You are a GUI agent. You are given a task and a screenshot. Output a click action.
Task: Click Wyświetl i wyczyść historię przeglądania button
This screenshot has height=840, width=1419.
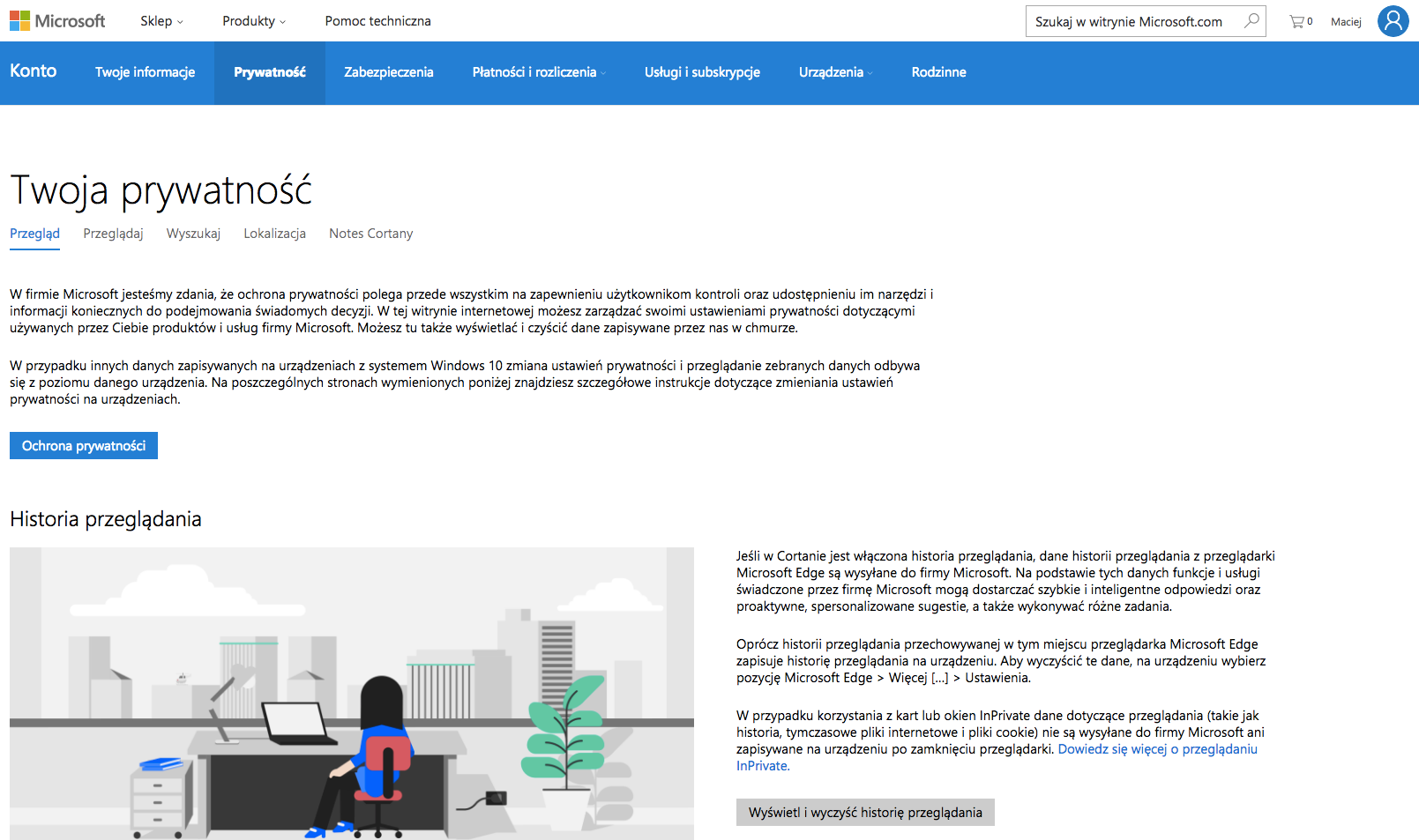865,813
